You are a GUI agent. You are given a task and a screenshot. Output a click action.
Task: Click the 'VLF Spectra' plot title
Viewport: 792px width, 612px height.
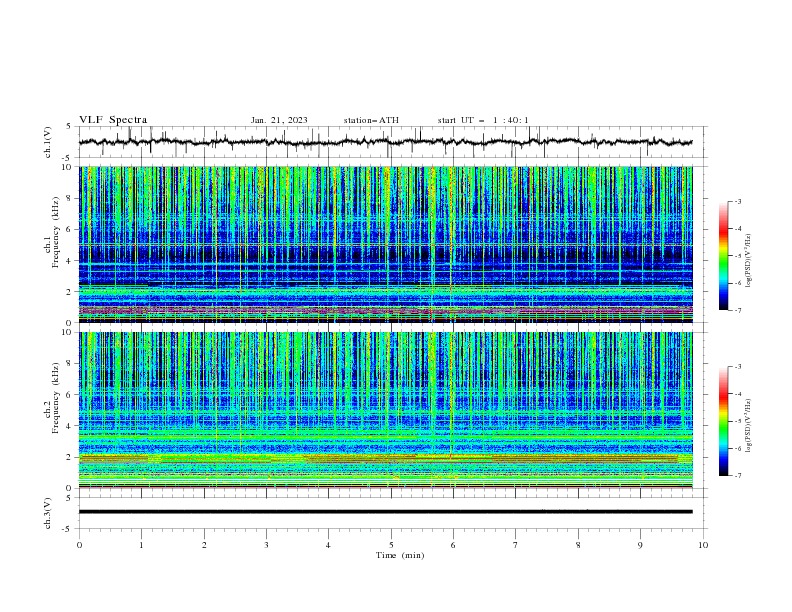pos(113,120)
